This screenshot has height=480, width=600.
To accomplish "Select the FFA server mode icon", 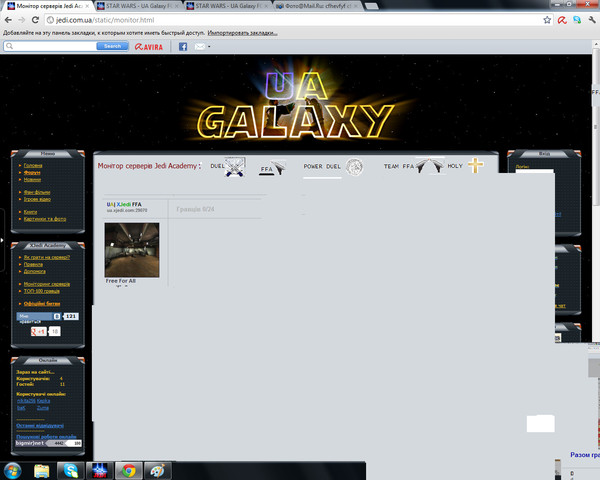I will pos(279,167).
